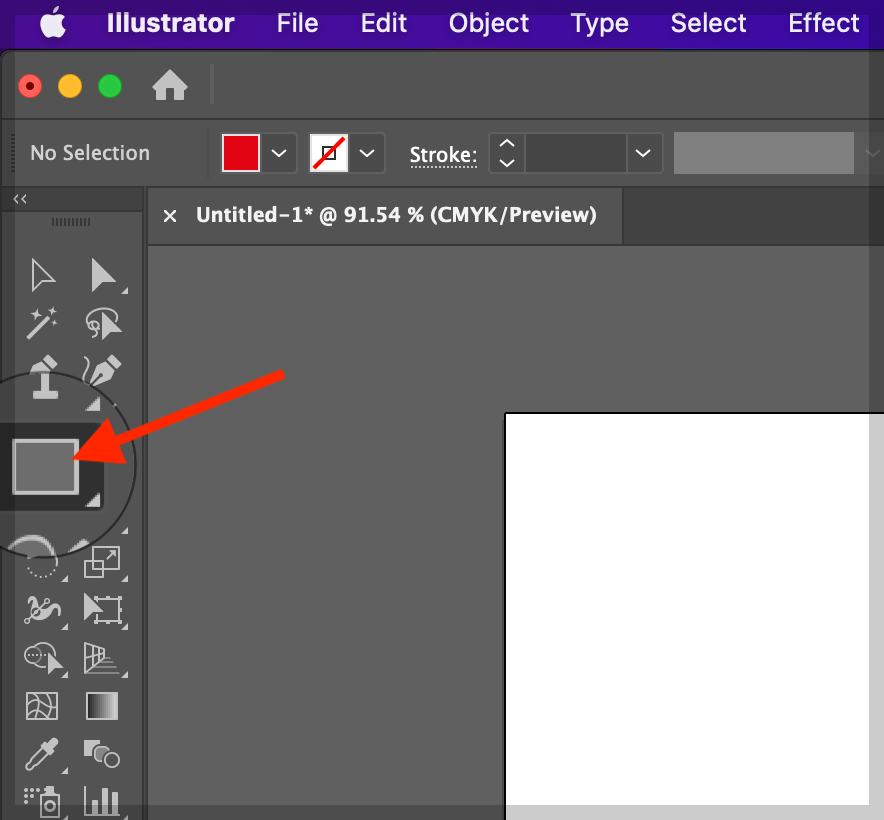
Task: Select the Eyedropper tool
Action: point(42,754)
